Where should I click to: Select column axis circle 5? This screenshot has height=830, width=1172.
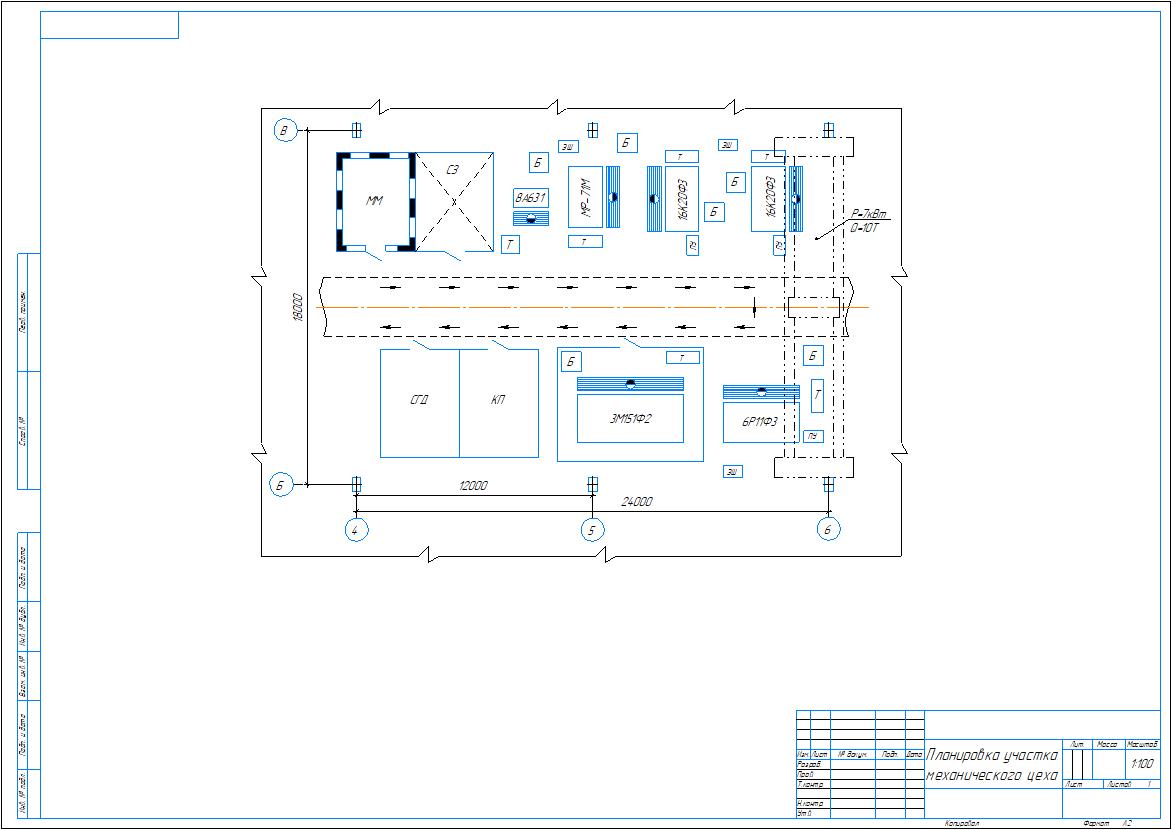[592, 529]
